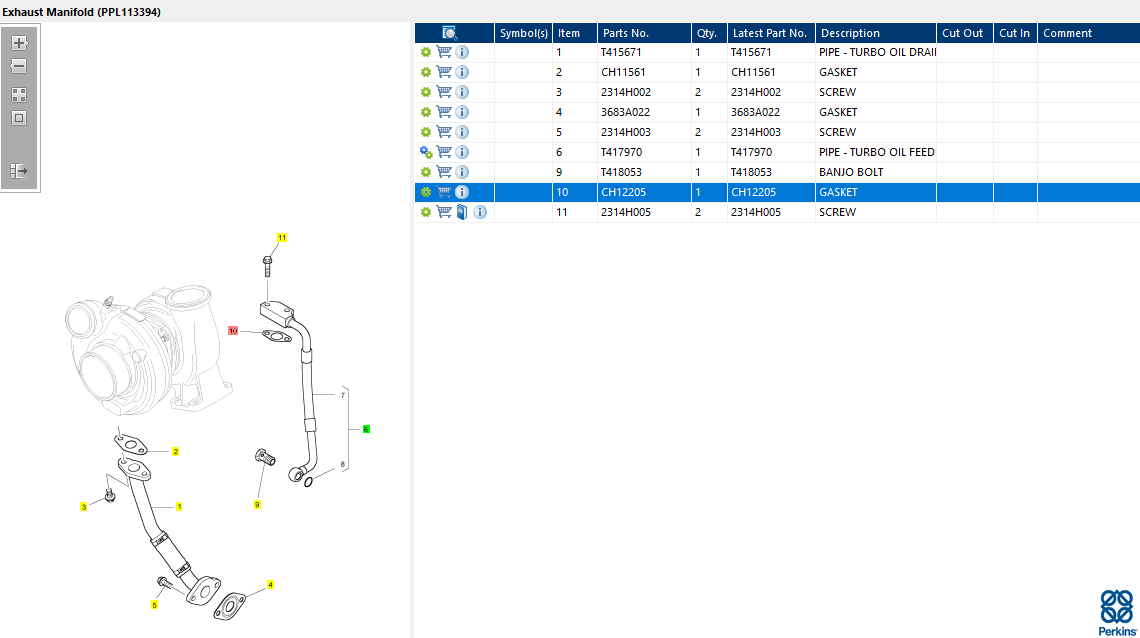Open info for 2314H005 screw
The image size is (1140, 638).
pos(480,212)
